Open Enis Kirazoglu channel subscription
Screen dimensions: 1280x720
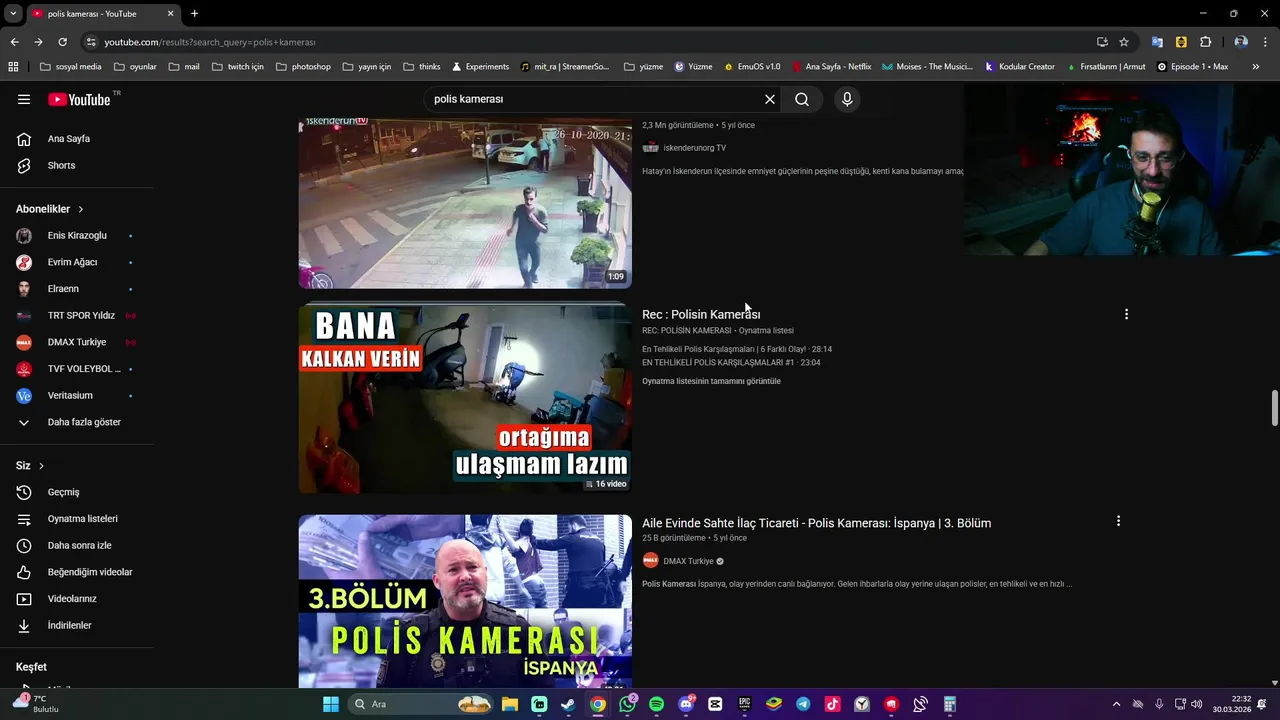point(77,236)
